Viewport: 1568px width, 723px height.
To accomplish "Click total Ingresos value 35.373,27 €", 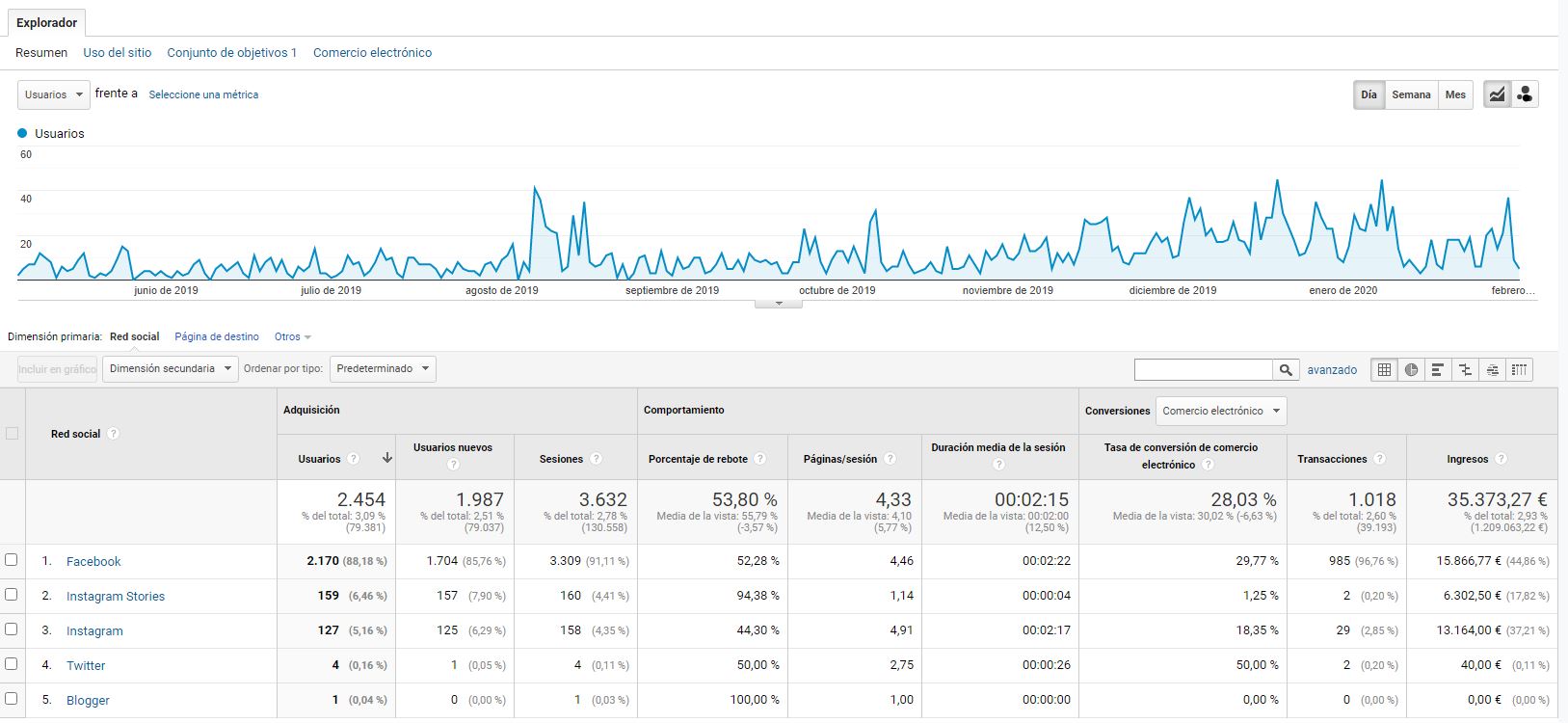I will 1497,499.
